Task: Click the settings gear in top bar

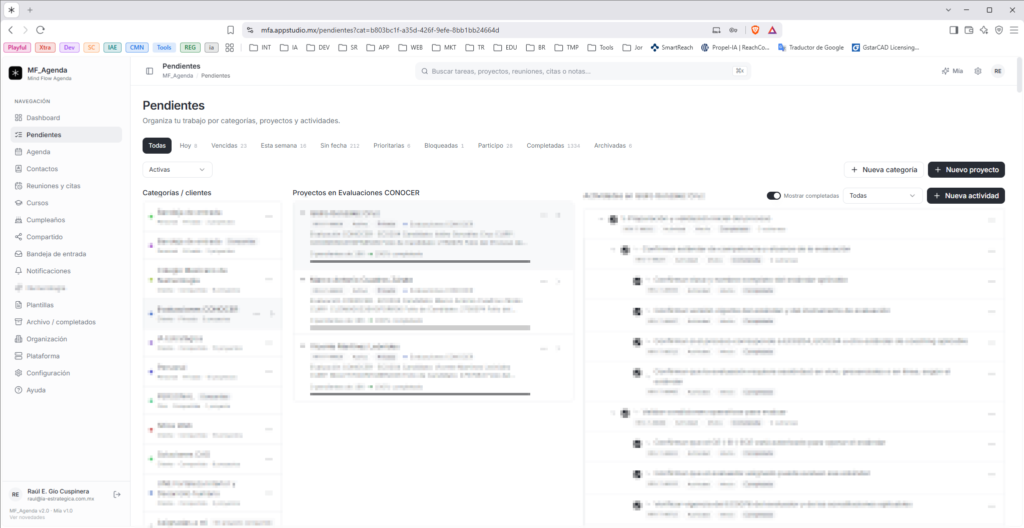Action: coord(978,71)
